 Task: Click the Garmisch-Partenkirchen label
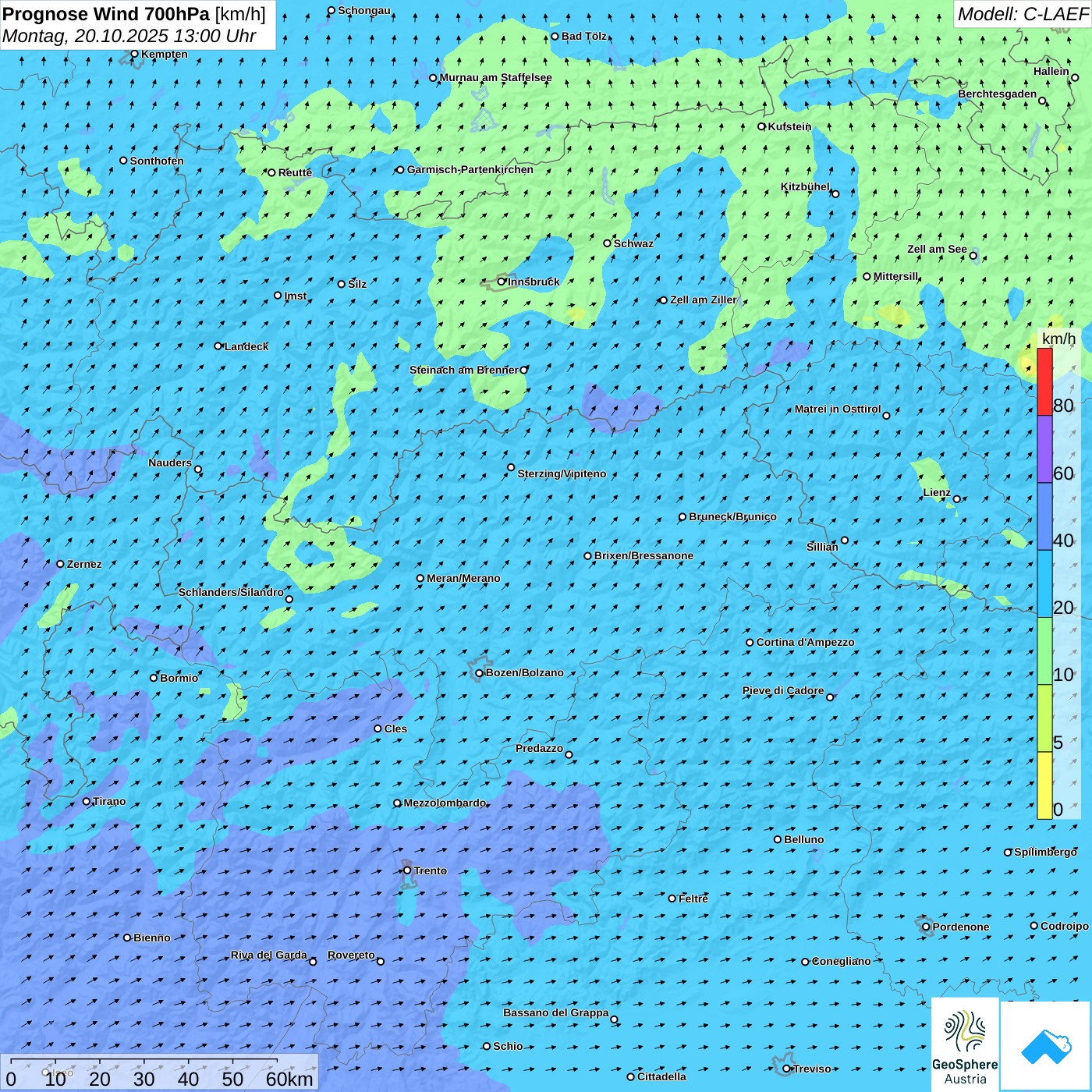coord(470,169)
